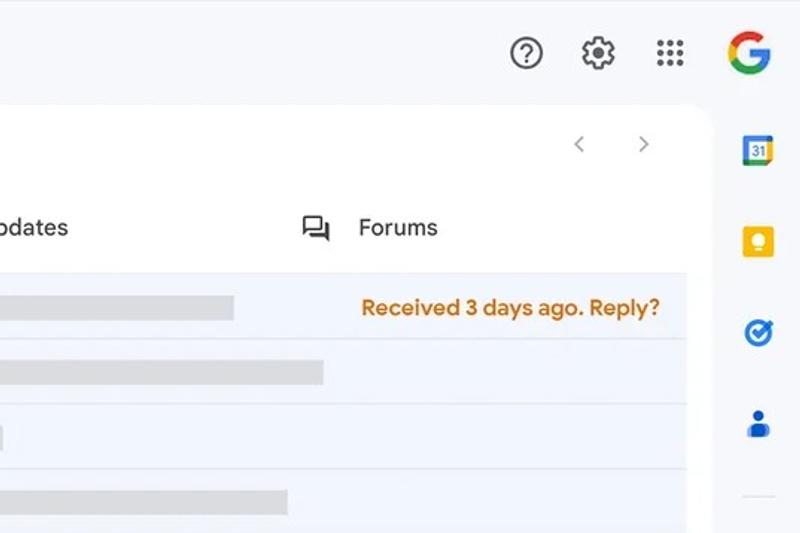
Task: Open Google Tasks in the side panel
Action: pos(758,332)
